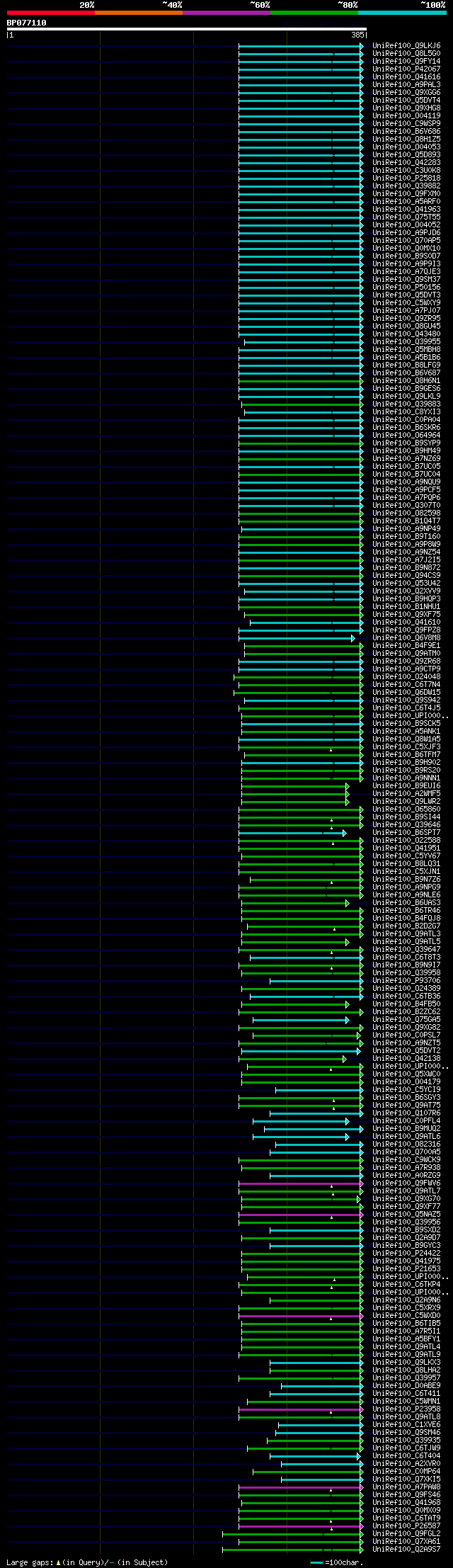453x1568 pixels.
Task: Click the cyan alignment bar of P93706
Action: click(316, 981)
